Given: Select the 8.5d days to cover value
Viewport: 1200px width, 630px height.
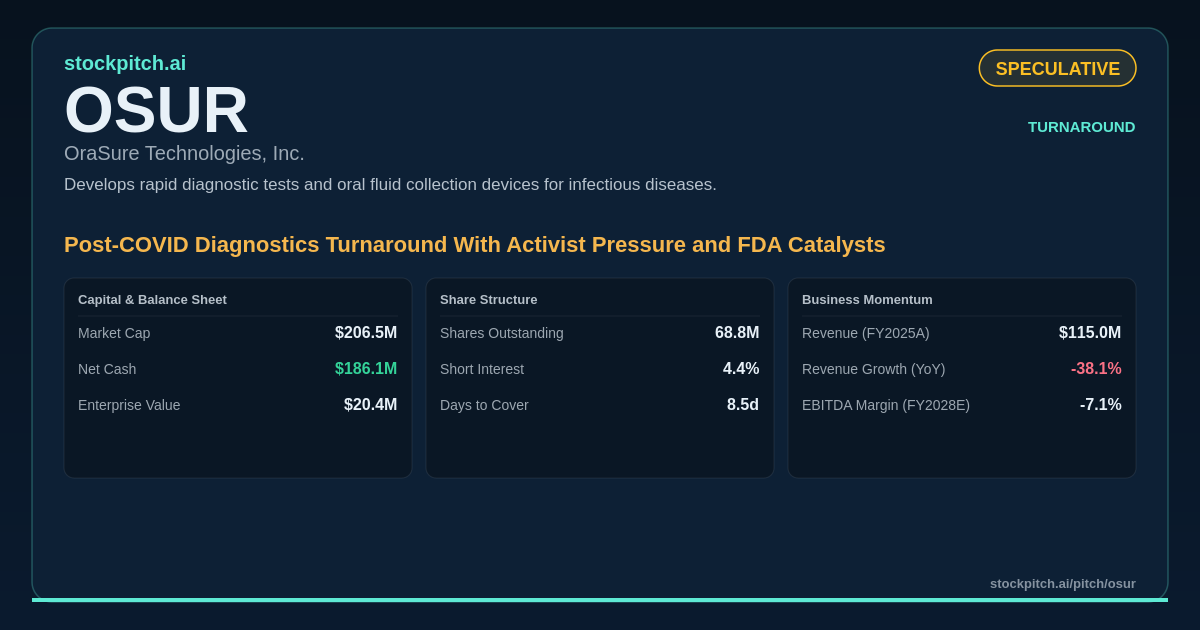Looking at the screenshot, I should point(743,405).
